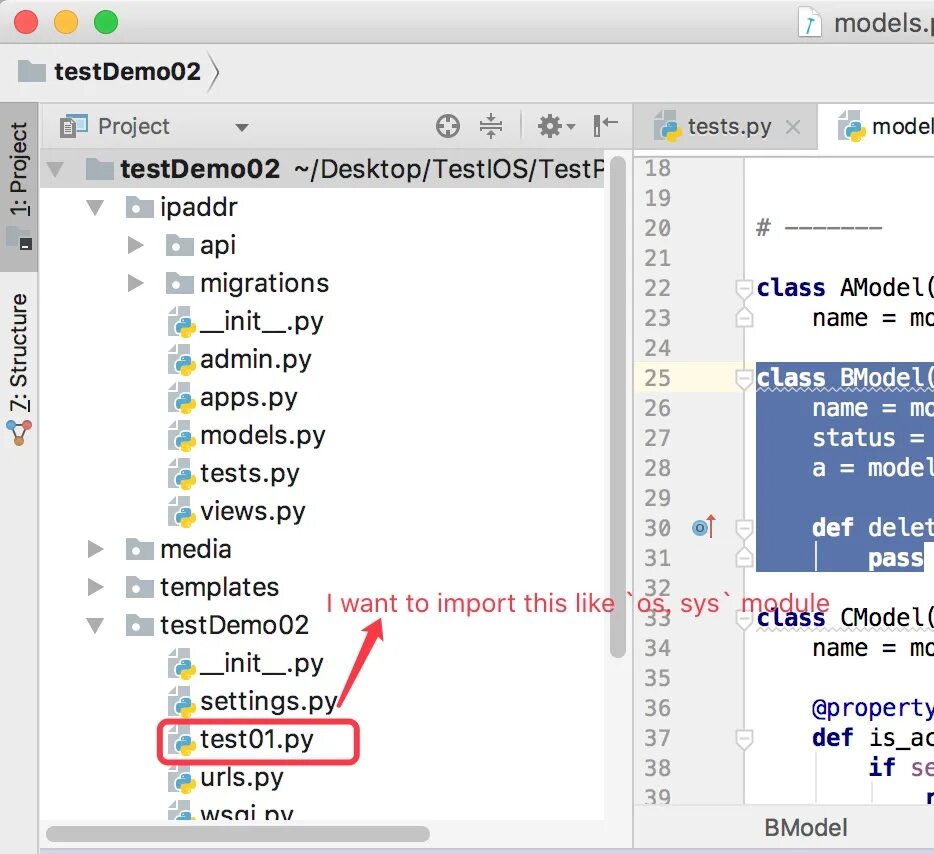Select admin.py in the project tree
The width and height of the screenshot is (934, 854).
click(322, 359)
